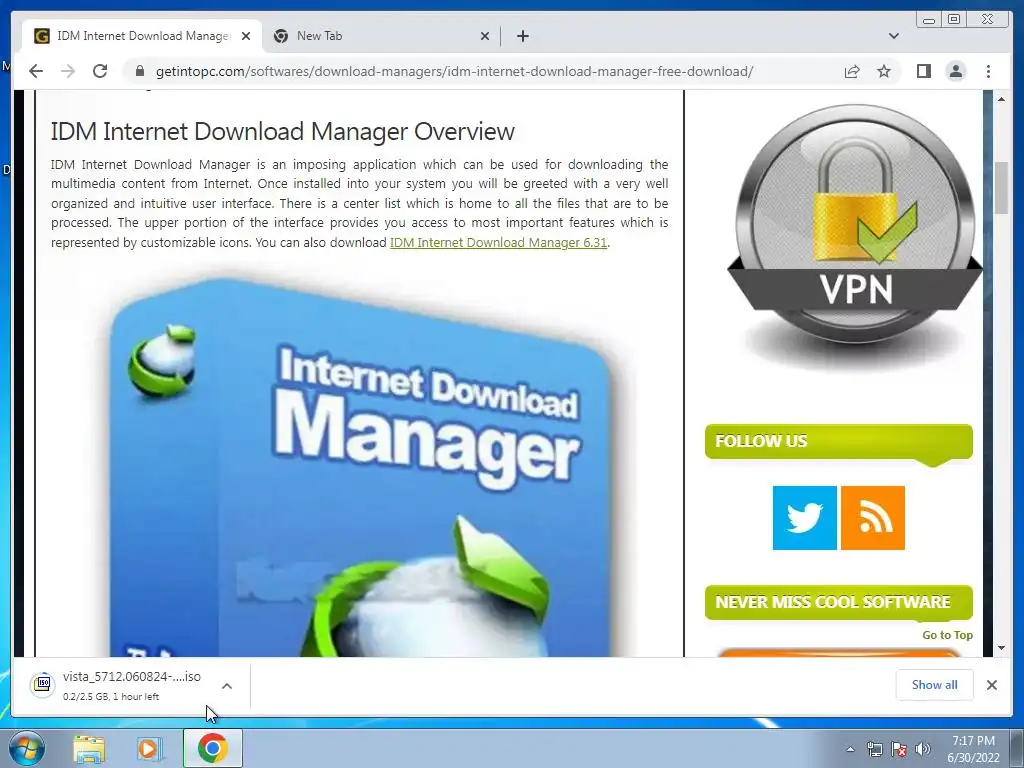Image resolution: width=1024 pixels, height=768 pixels.
Task: Click the ISO file icon in downloads bar
Action: (42, 684)
